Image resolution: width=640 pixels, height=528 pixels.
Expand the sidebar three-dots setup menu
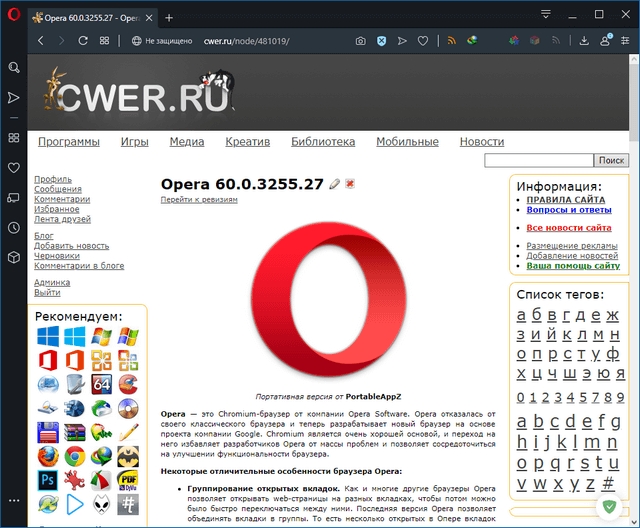point(14,500)
